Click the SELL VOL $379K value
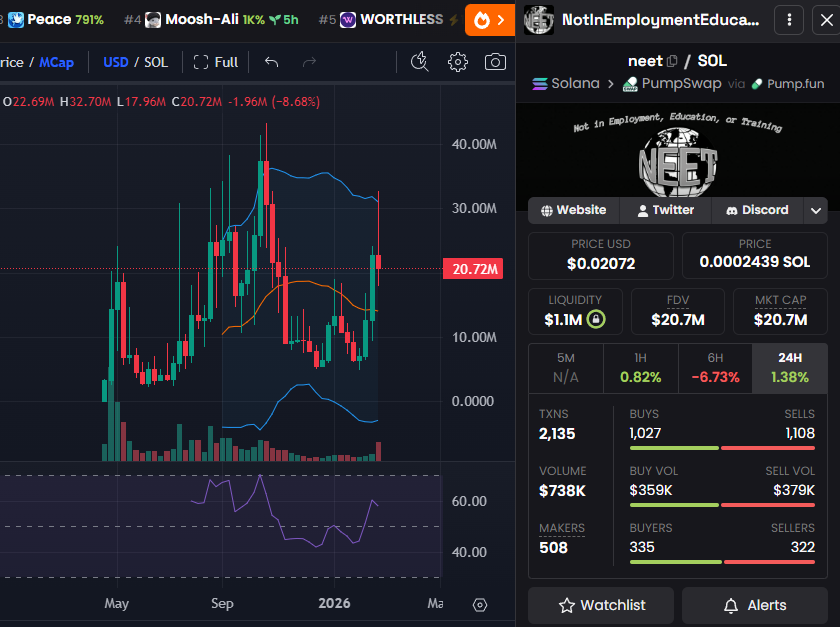 point(794,490)
